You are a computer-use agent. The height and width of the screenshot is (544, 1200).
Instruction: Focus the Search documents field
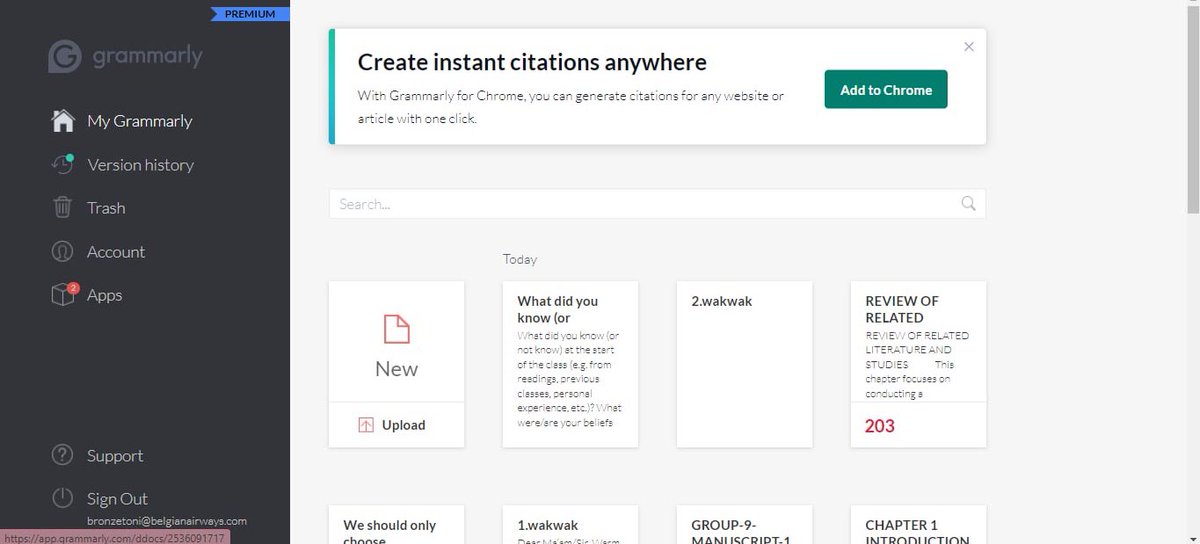(x=657, y=204)
